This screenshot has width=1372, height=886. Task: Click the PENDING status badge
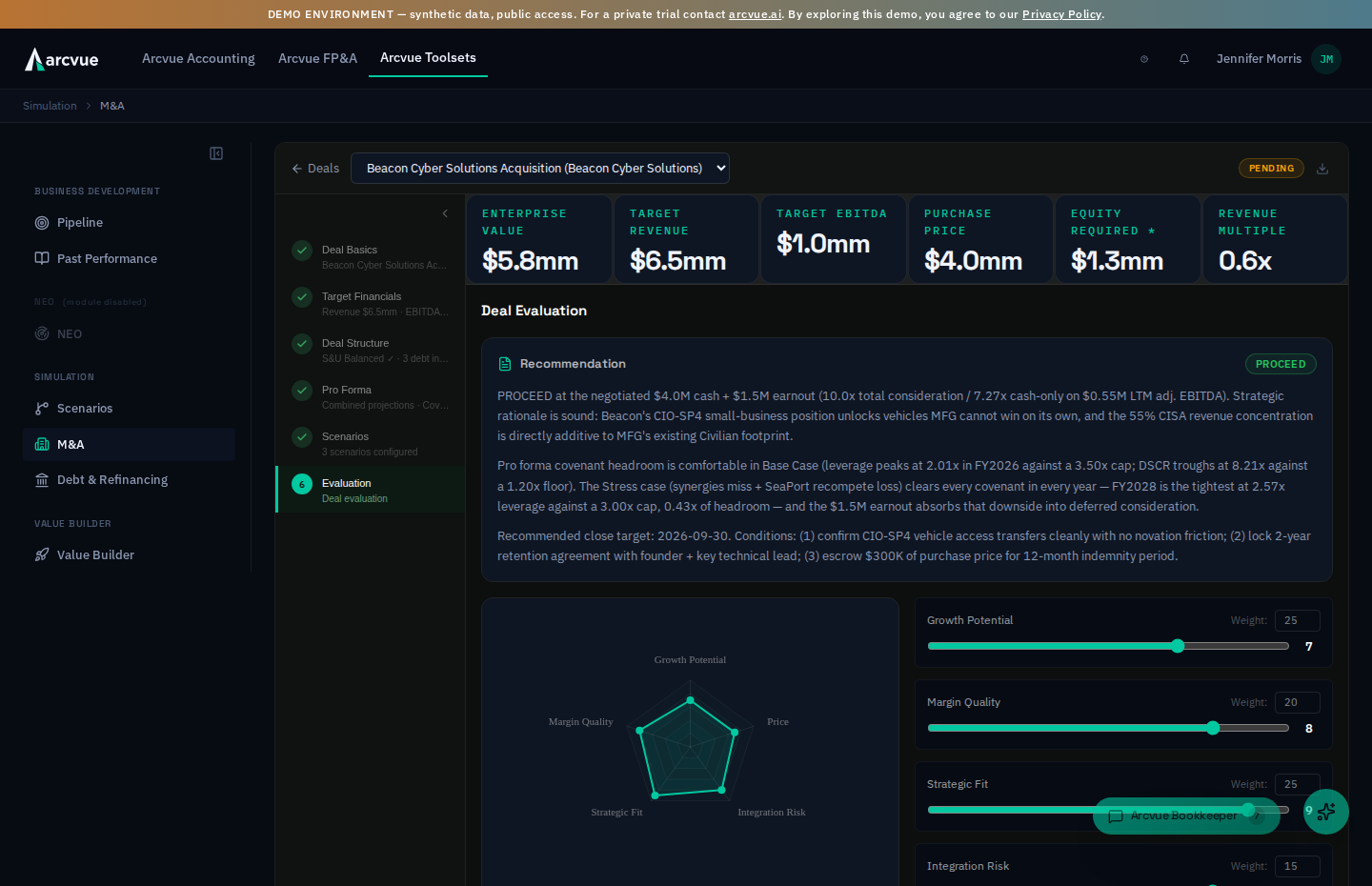point(1271,169)
